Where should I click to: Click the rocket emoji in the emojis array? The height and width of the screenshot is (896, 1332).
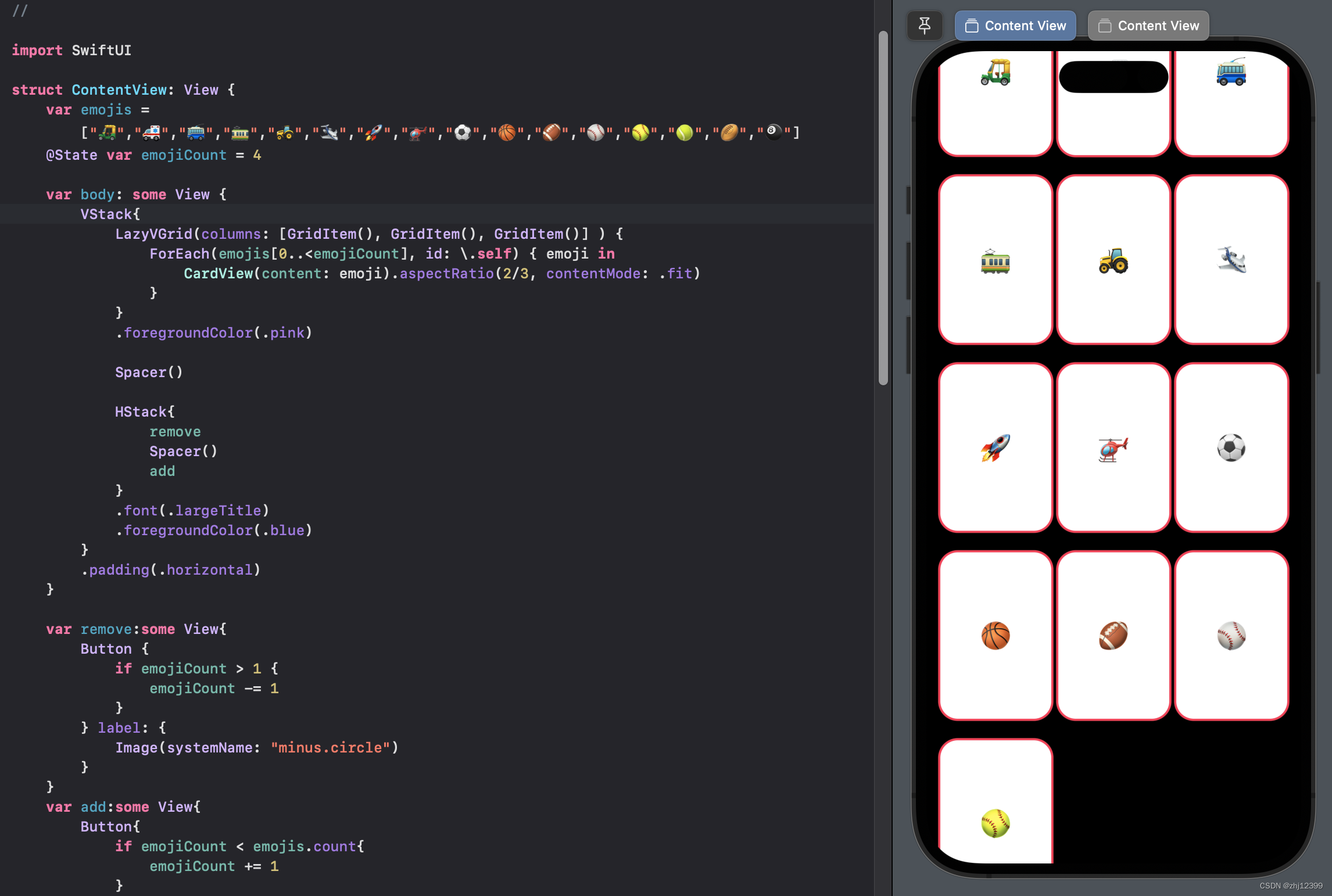pos(373,133)
